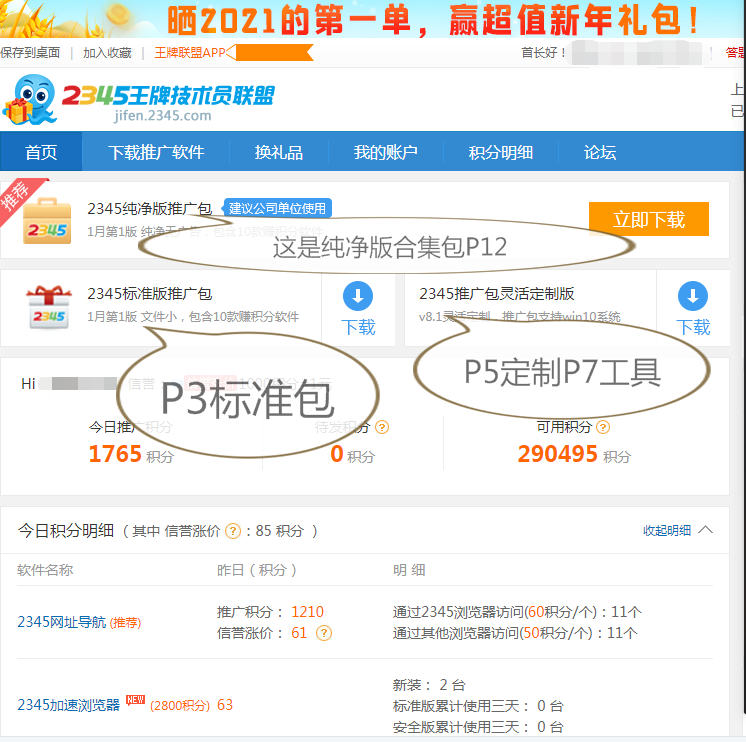
Task: Click the 通过其他浏览器访问 detail line
Action: [515, 633]
